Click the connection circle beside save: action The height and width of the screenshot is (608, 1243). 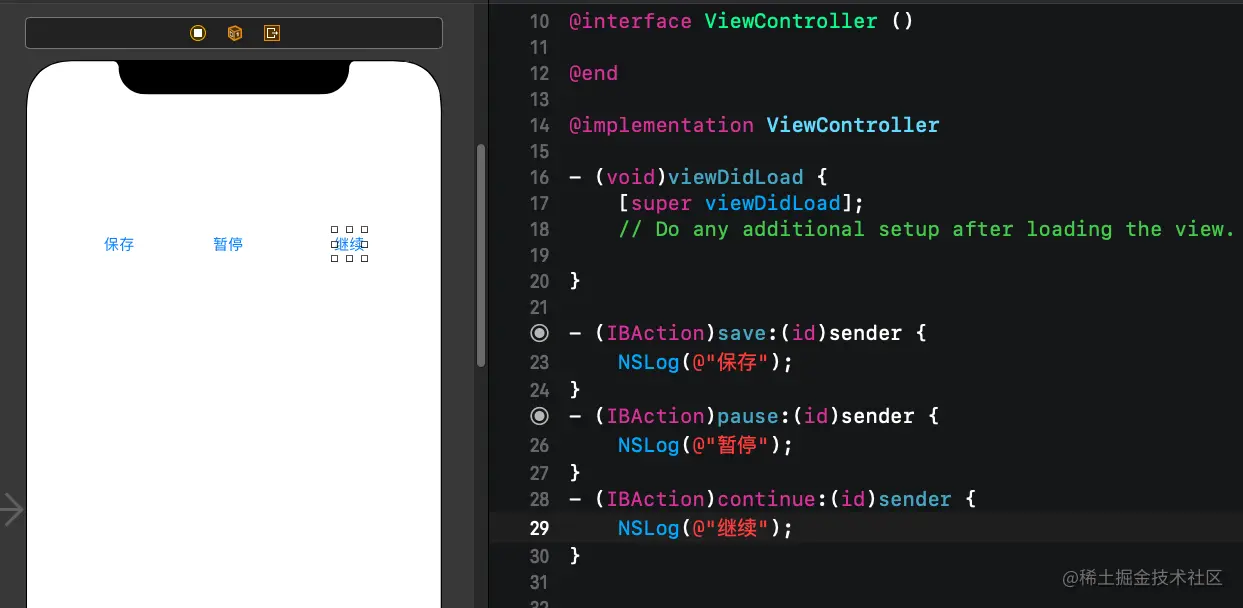[539, 333]
